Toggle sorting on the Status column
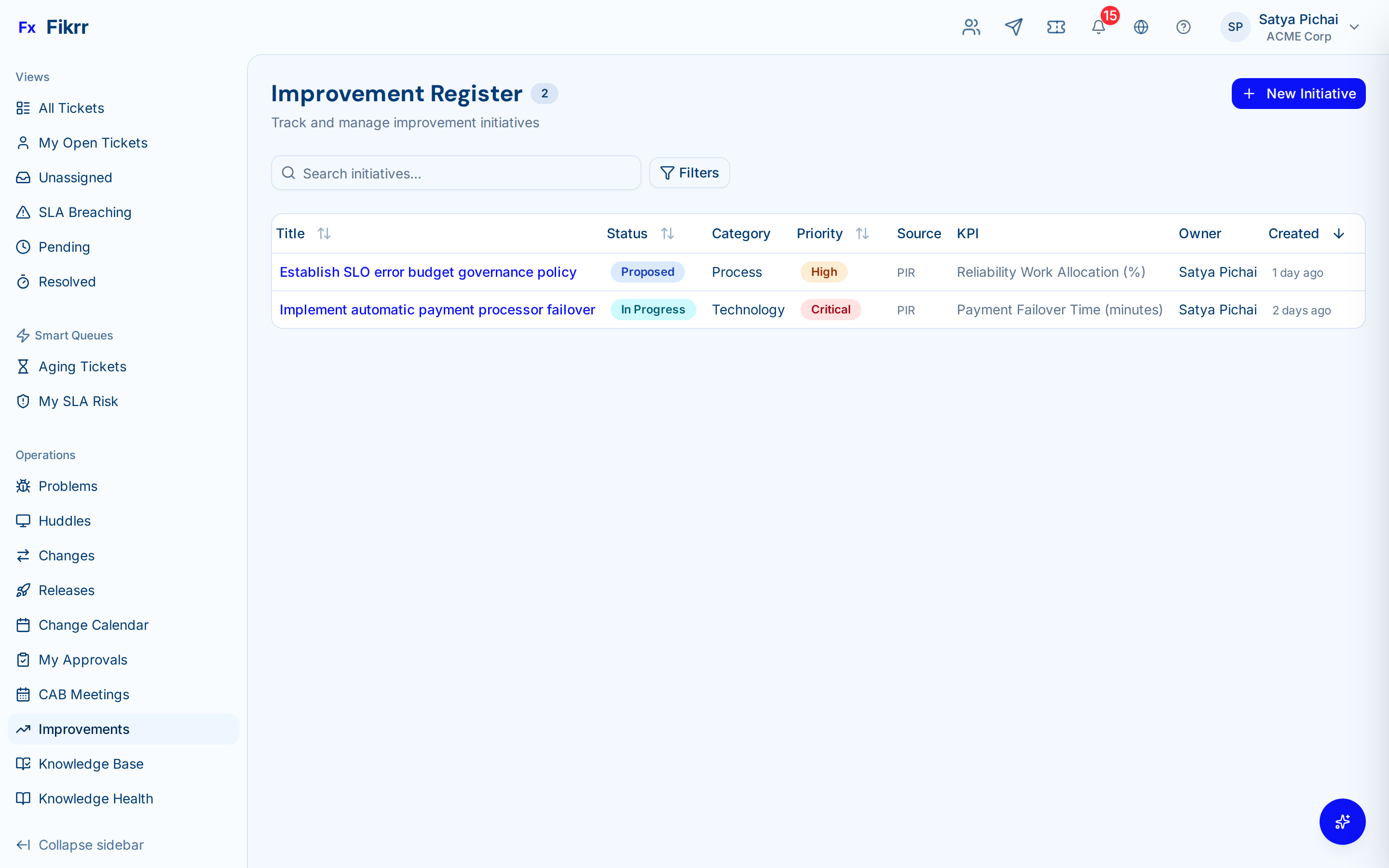Image resolution: width=1389 pixels, height=868 pixels. 668,233
